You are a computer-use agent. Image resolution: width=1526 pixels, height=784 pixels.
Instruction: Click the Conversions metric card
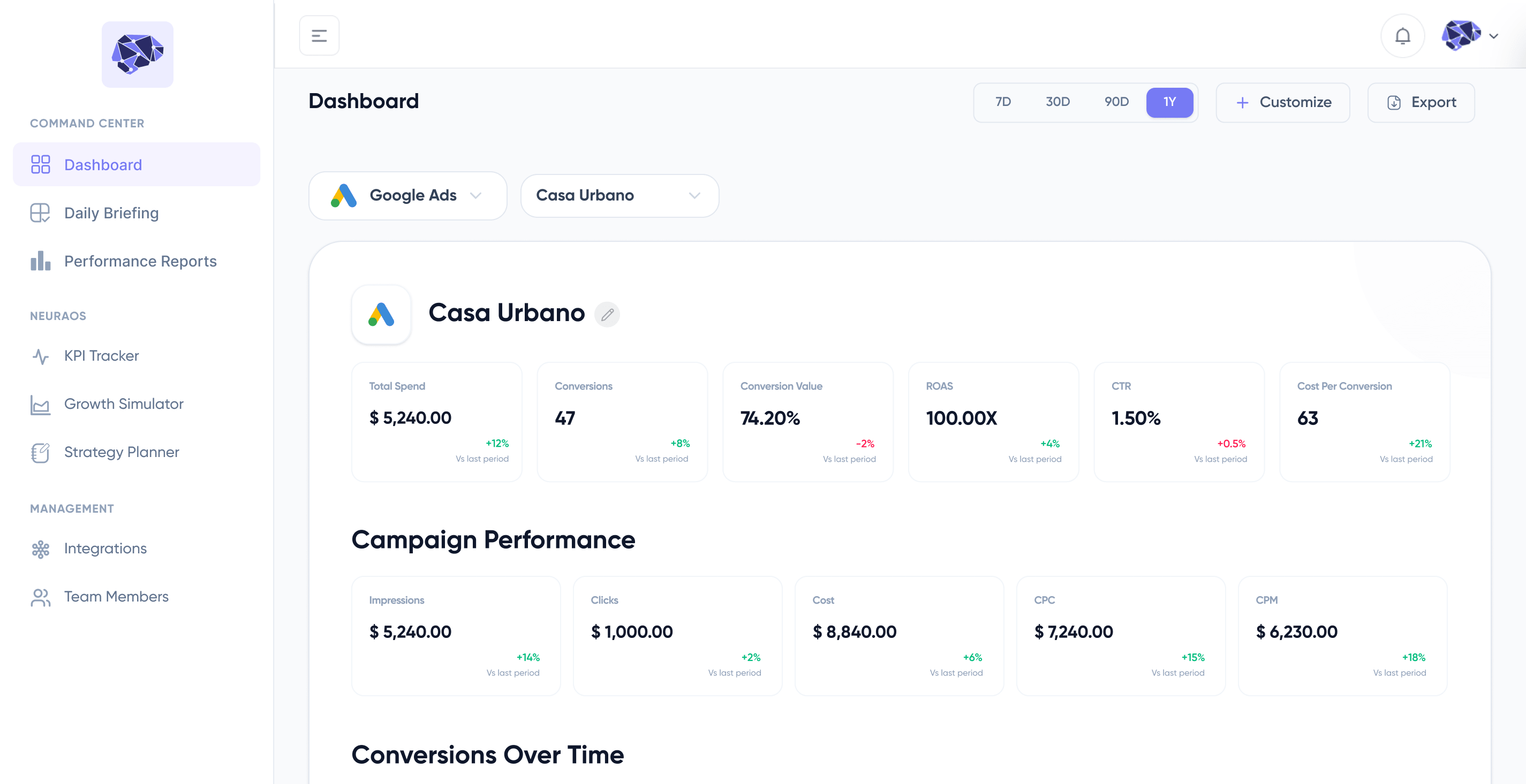622,422
